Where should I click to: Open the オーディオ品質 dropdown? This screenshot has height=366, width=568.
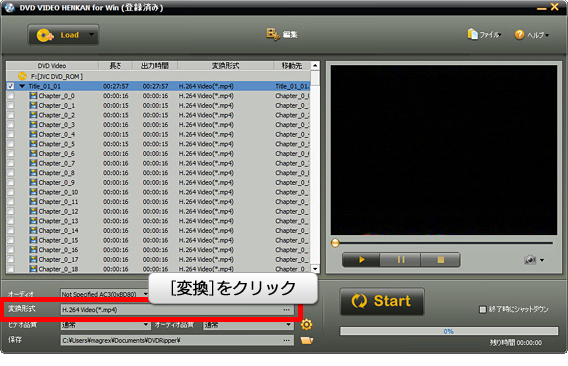click(248, 325)
